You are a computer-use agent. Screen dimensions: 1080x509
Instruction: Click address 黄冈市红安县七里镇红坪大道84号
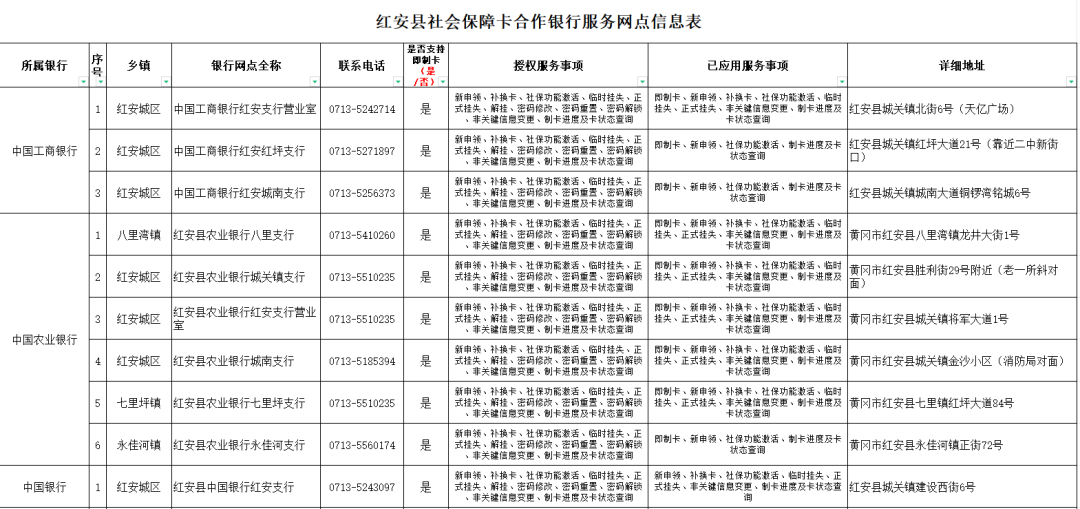coord(963,403)
